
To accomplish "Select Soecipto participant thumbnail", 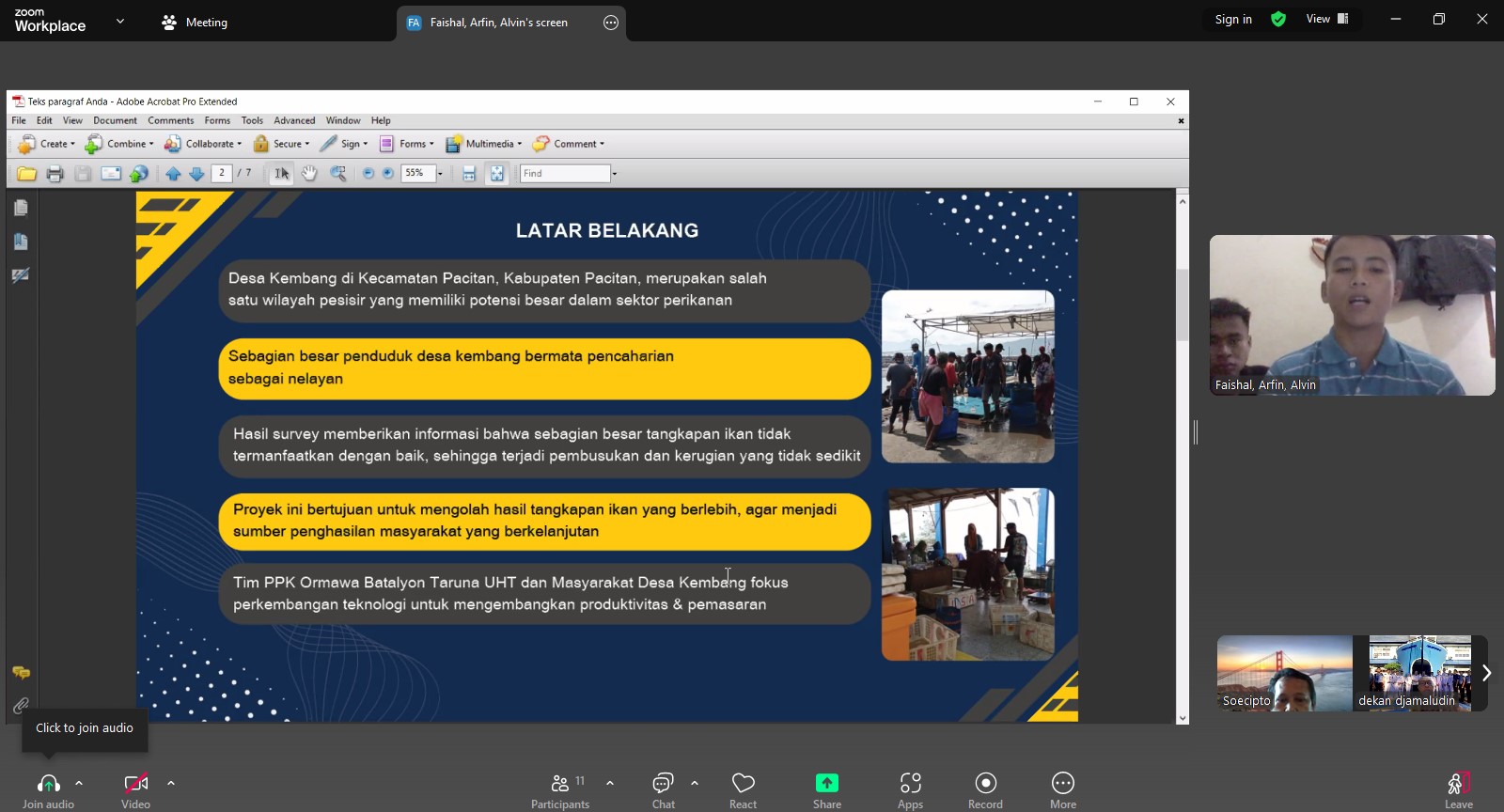I will [x=1284, y=673].
